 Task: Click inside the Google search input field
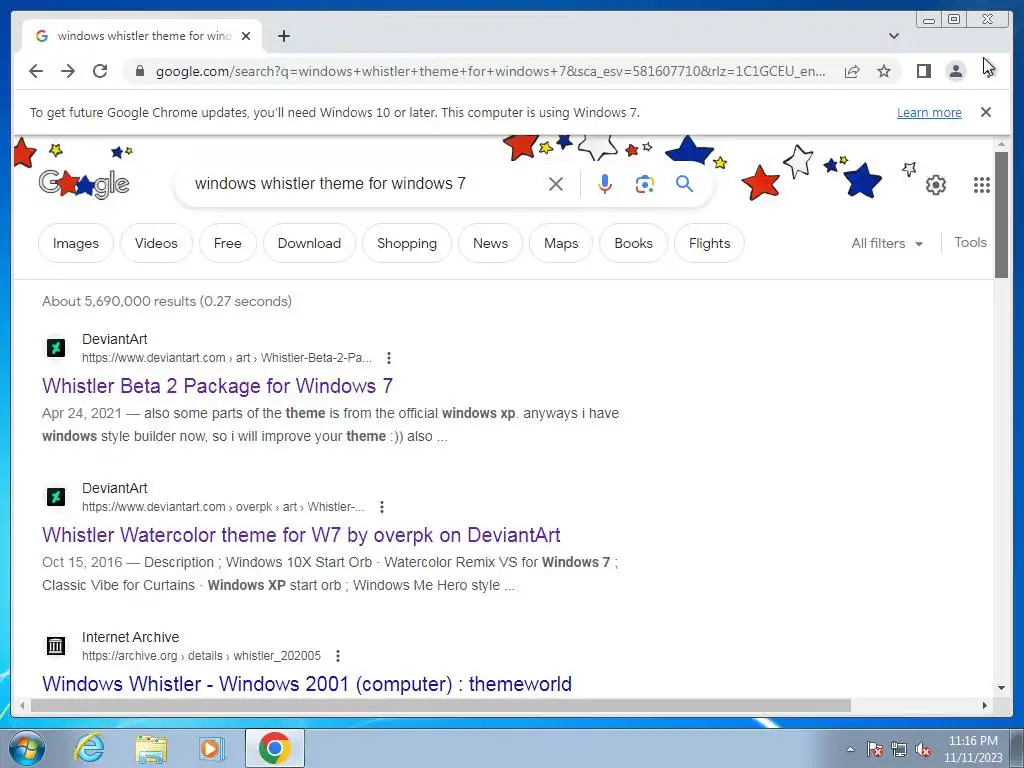click(366, 184)
